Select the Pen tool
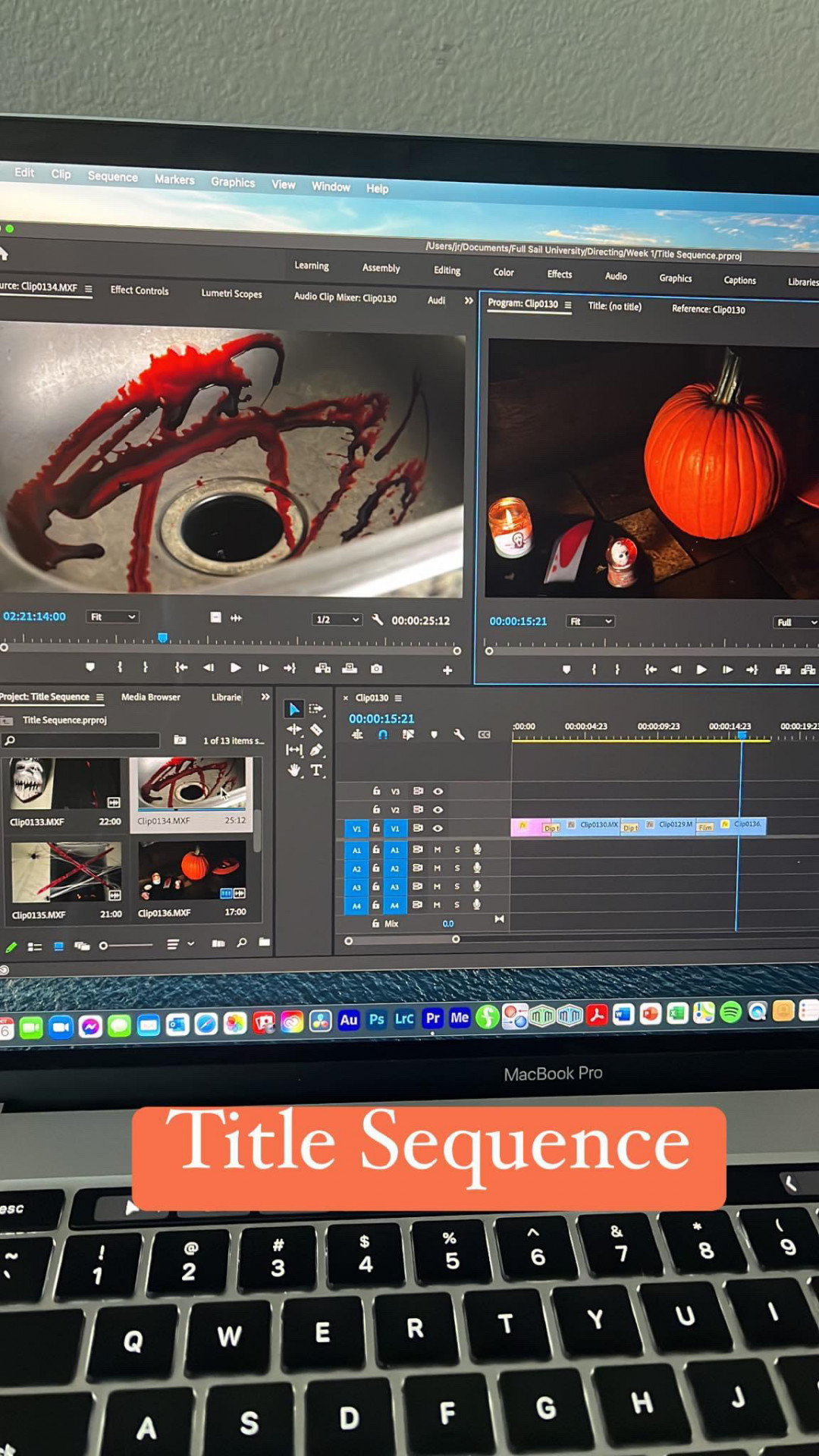The width and height of the screenshot is (819, 1456). (316, 750)
